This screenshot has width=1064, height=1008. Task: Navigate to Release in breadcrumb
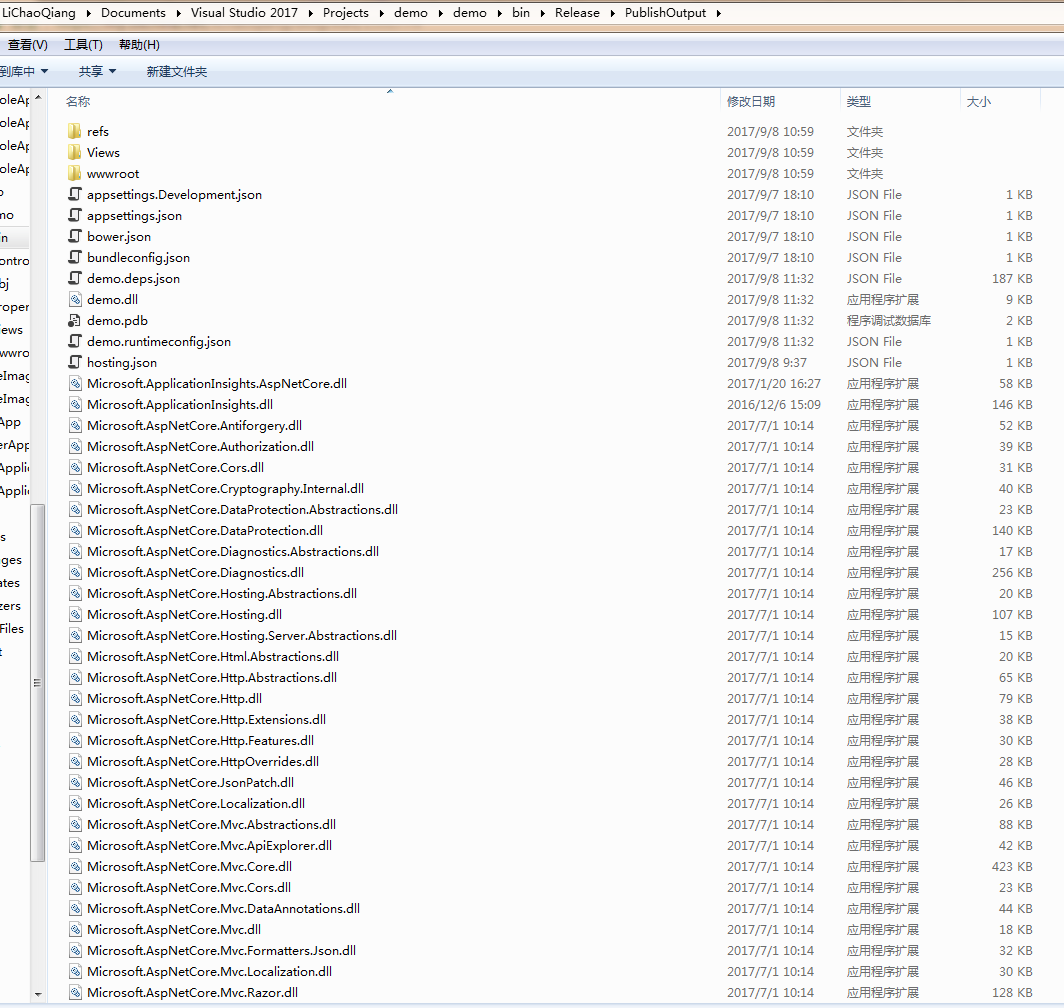pyautogui.click(x=577, y=13)
